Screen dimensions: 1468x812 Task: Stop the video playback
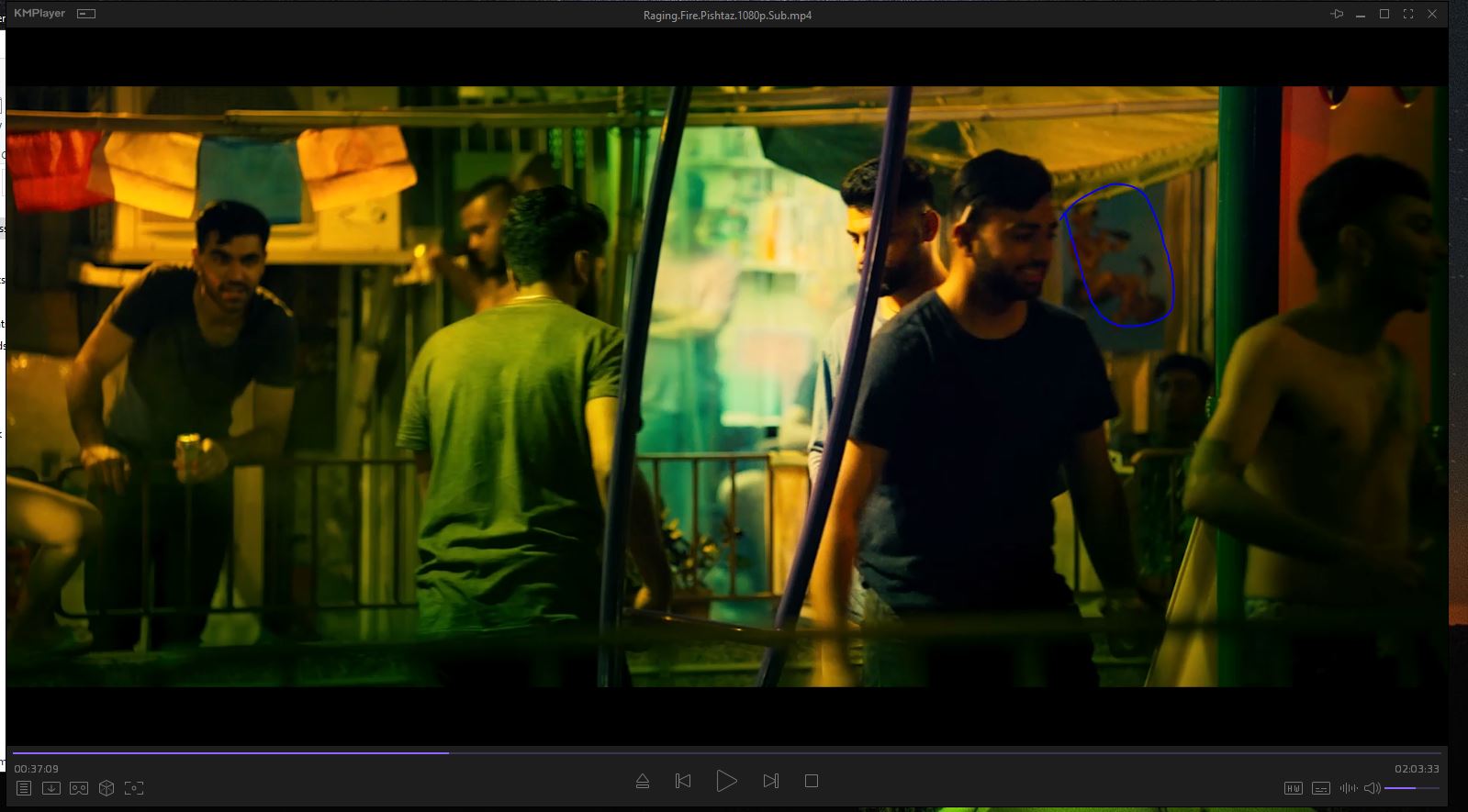tap(812, 781)
